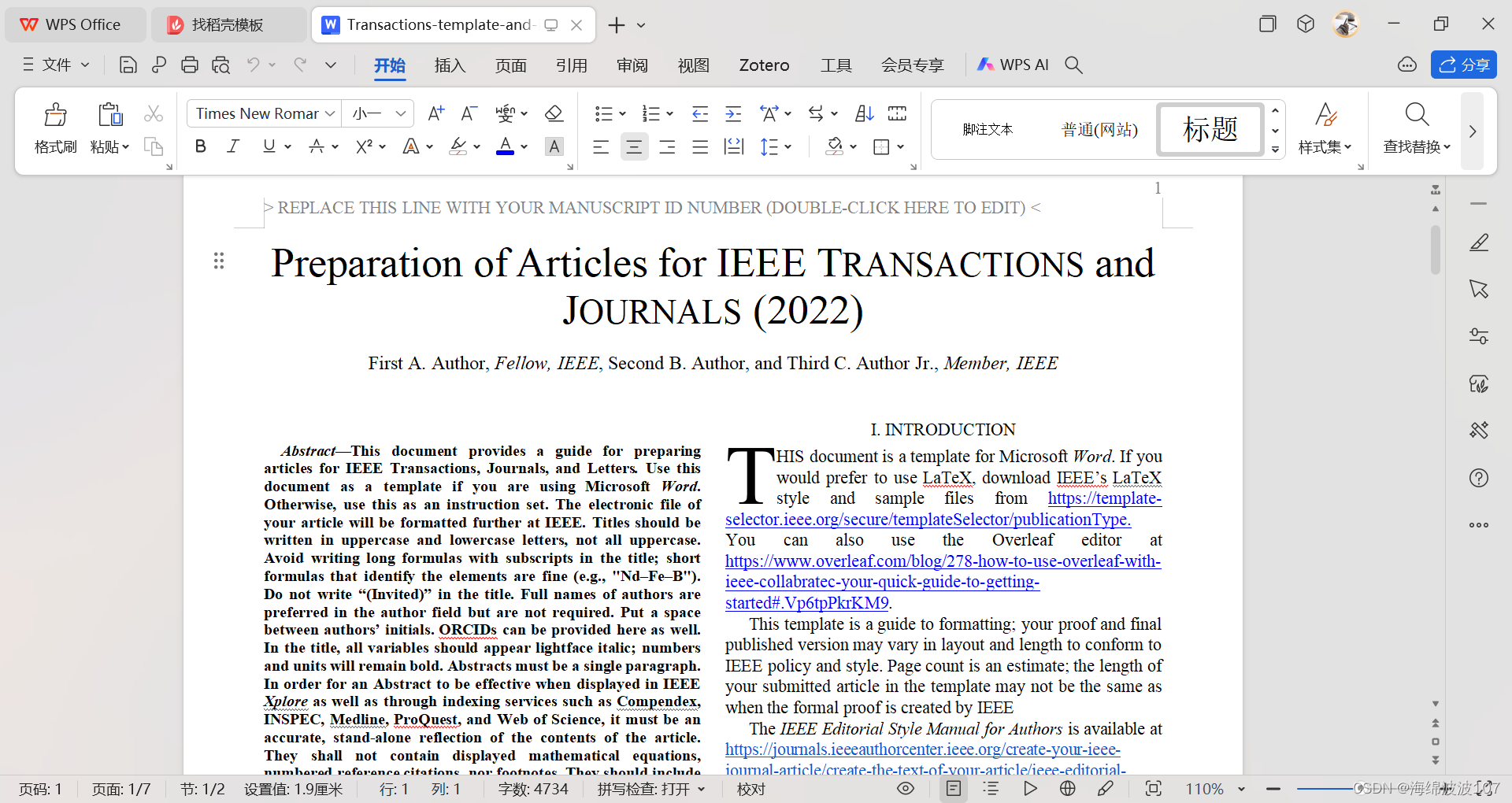Align text left
The image size is (1512, 803).
pos(601,146)
